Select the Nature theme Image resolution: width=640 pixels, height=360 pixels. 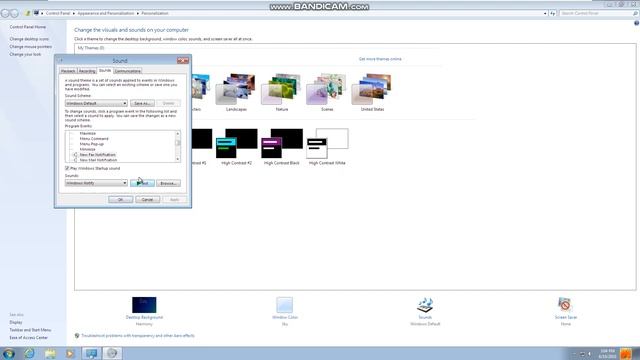pos(282,93)
